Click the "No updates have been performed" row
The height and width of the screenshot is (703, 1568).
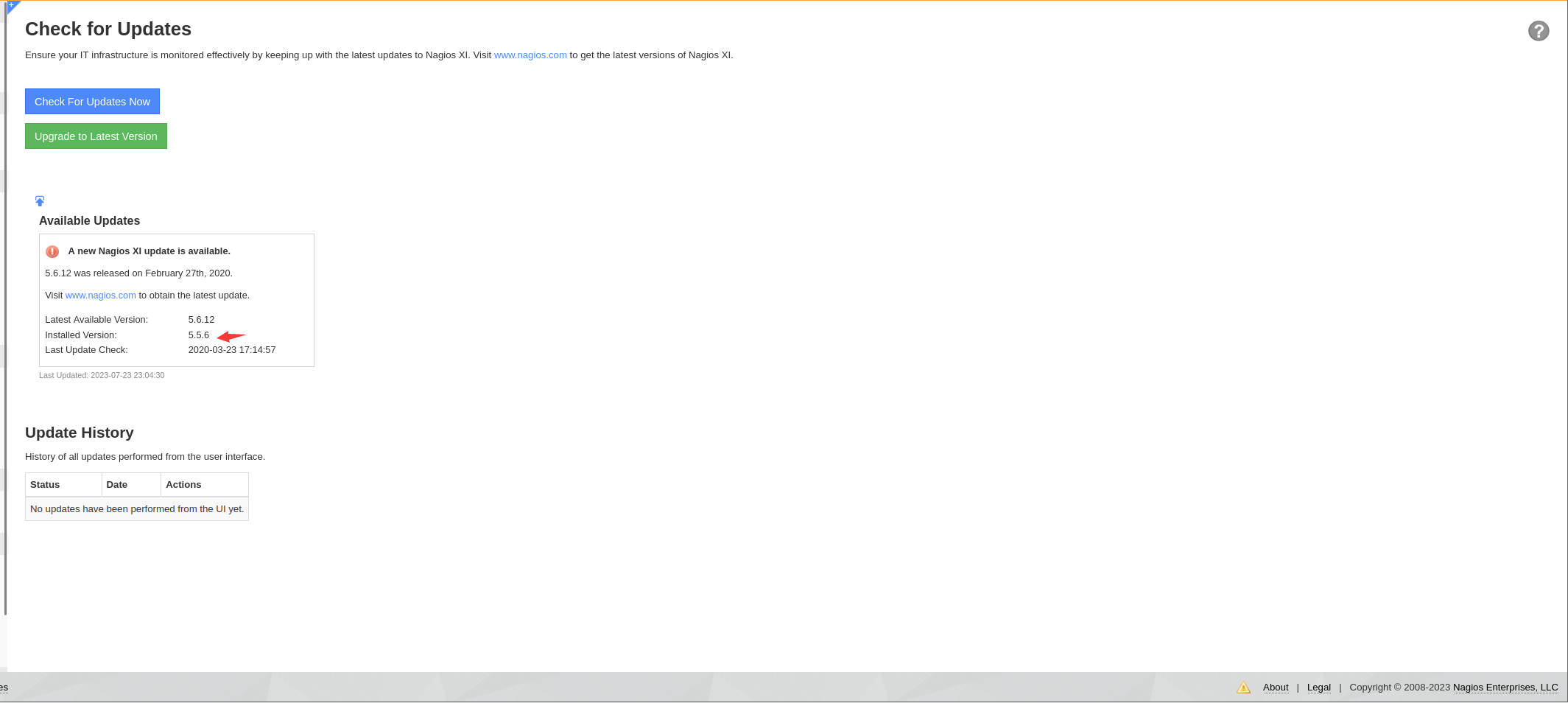(137, 509)
